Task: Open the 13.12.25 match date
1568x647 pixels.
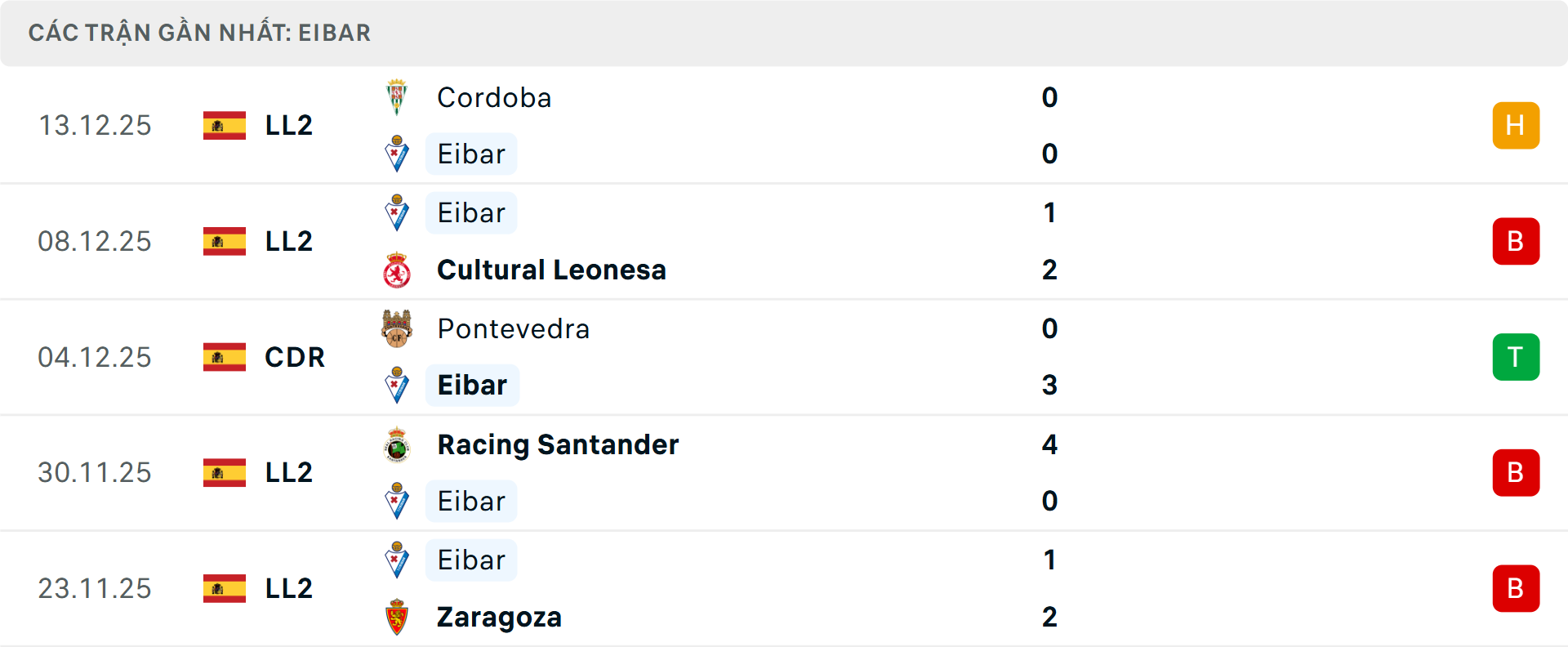Action: tap(95, 126)
